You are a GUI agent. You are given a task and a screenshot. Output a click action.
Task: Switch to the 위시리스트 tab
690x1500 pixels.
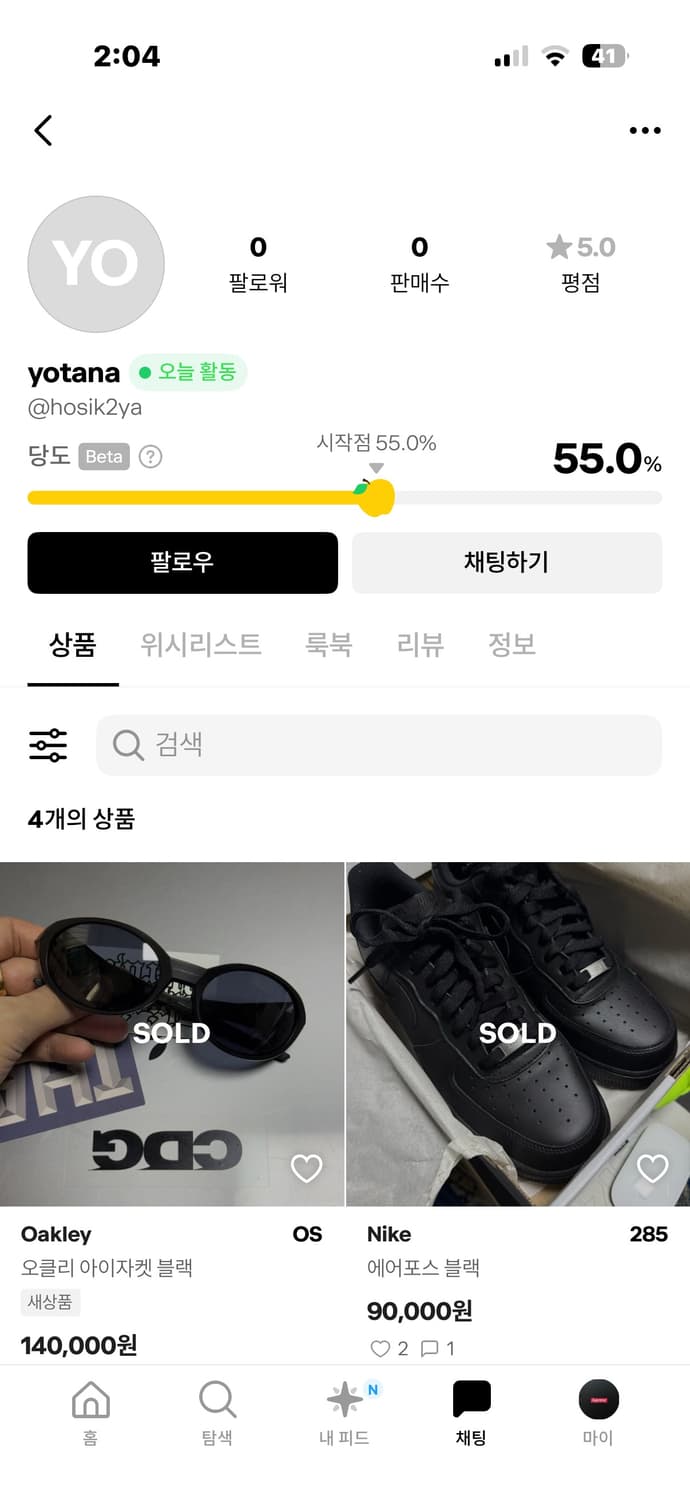[200, 644]
